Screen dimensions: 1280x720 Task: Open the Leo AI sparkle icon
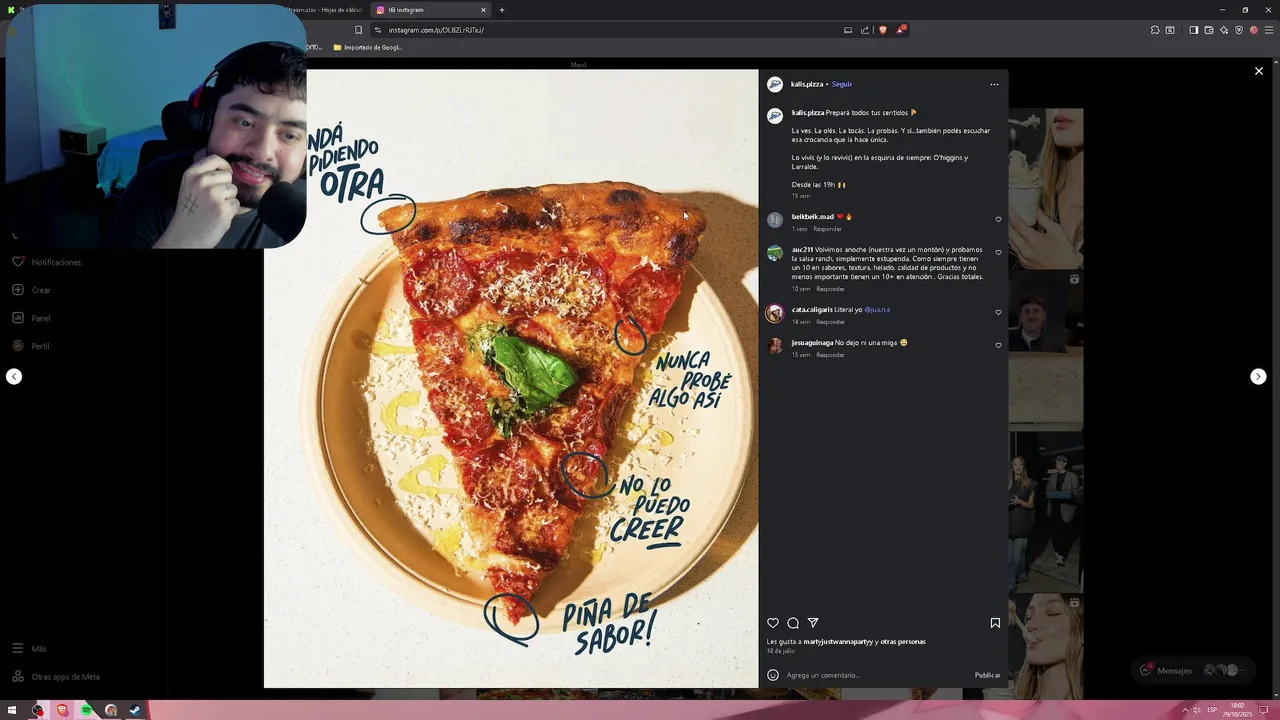coord(1224,30)
